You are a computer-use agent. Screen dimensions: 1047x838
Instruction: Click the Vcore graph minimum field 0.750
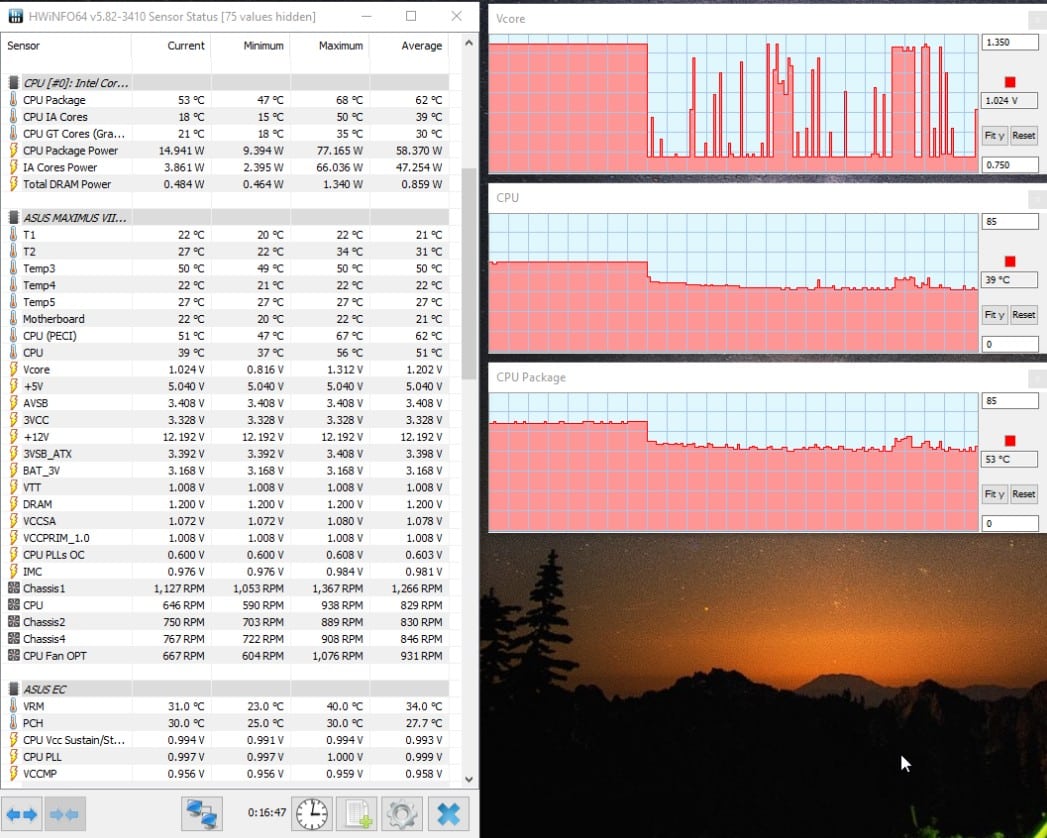pos(1010,164)
